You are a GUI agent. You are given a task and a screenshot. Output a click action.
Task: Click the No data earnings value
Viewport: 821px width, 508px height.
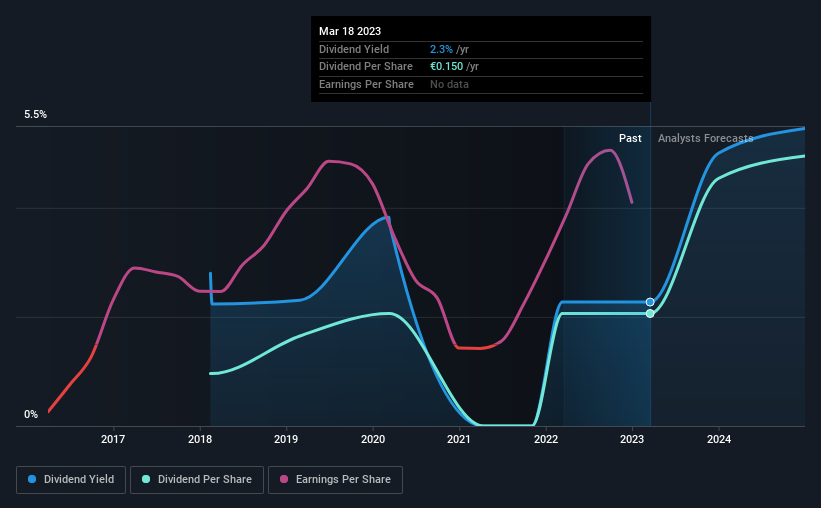(x=449, y=84)
